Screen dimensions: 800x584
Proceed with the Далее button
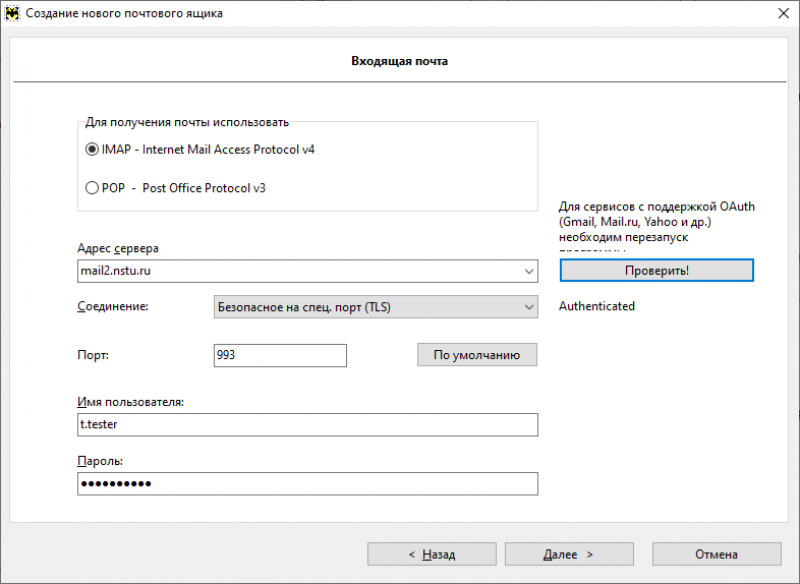click(569, 554)
